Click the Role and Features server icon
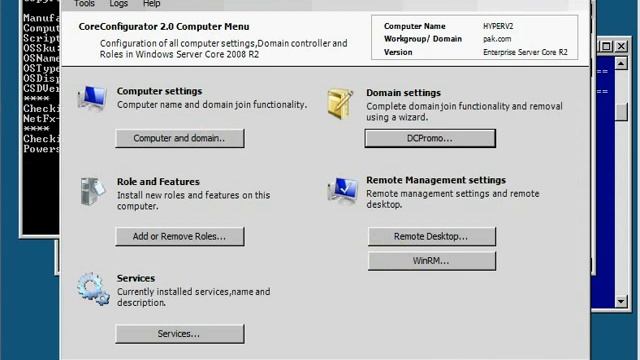 tap(92, 191)
